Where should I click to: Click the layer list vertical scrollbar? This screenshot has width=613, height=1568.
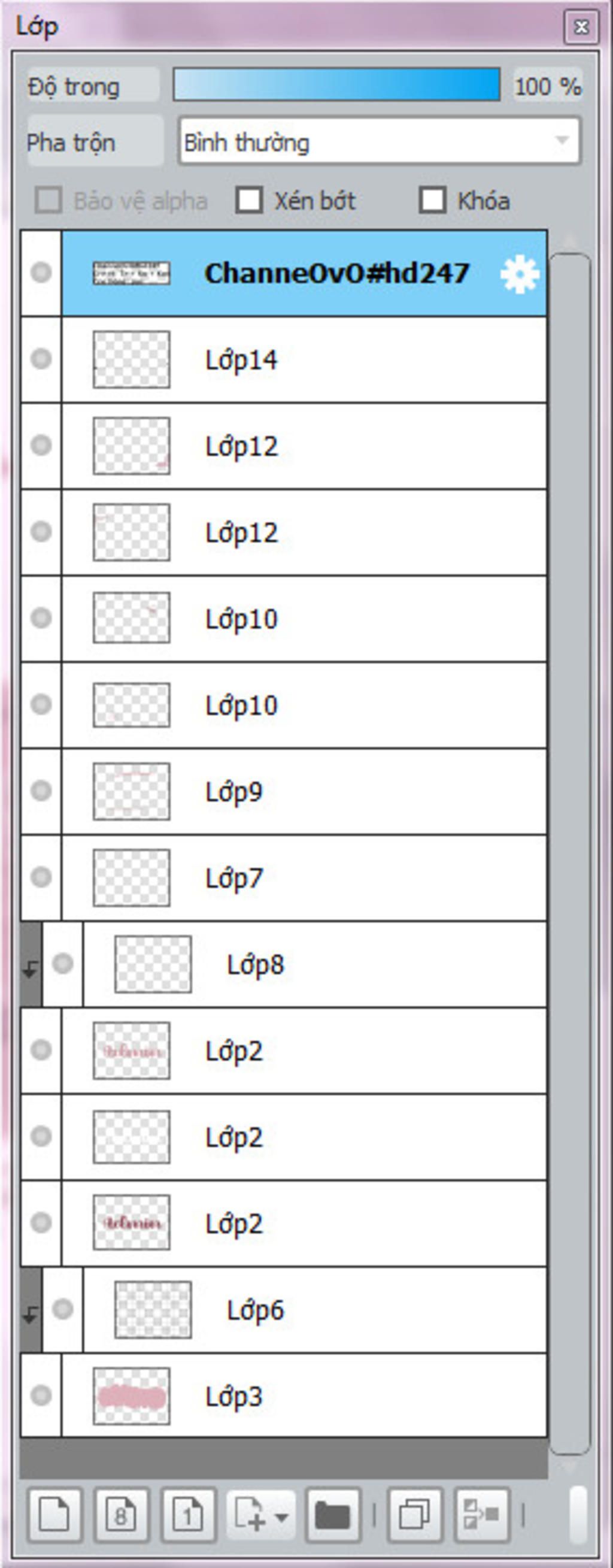570,852
